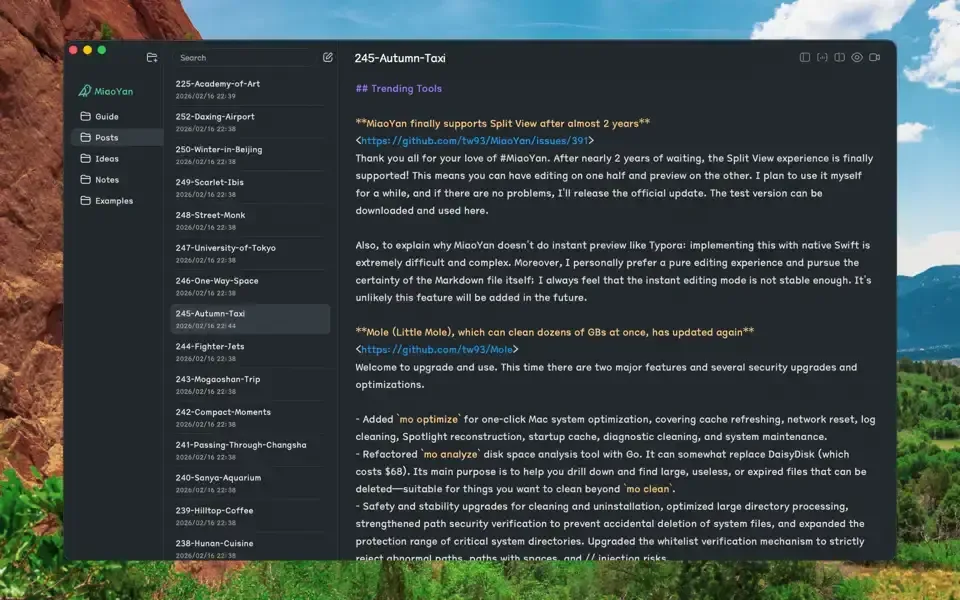Open the 246-One-Way-Space note

pos(250,286)
